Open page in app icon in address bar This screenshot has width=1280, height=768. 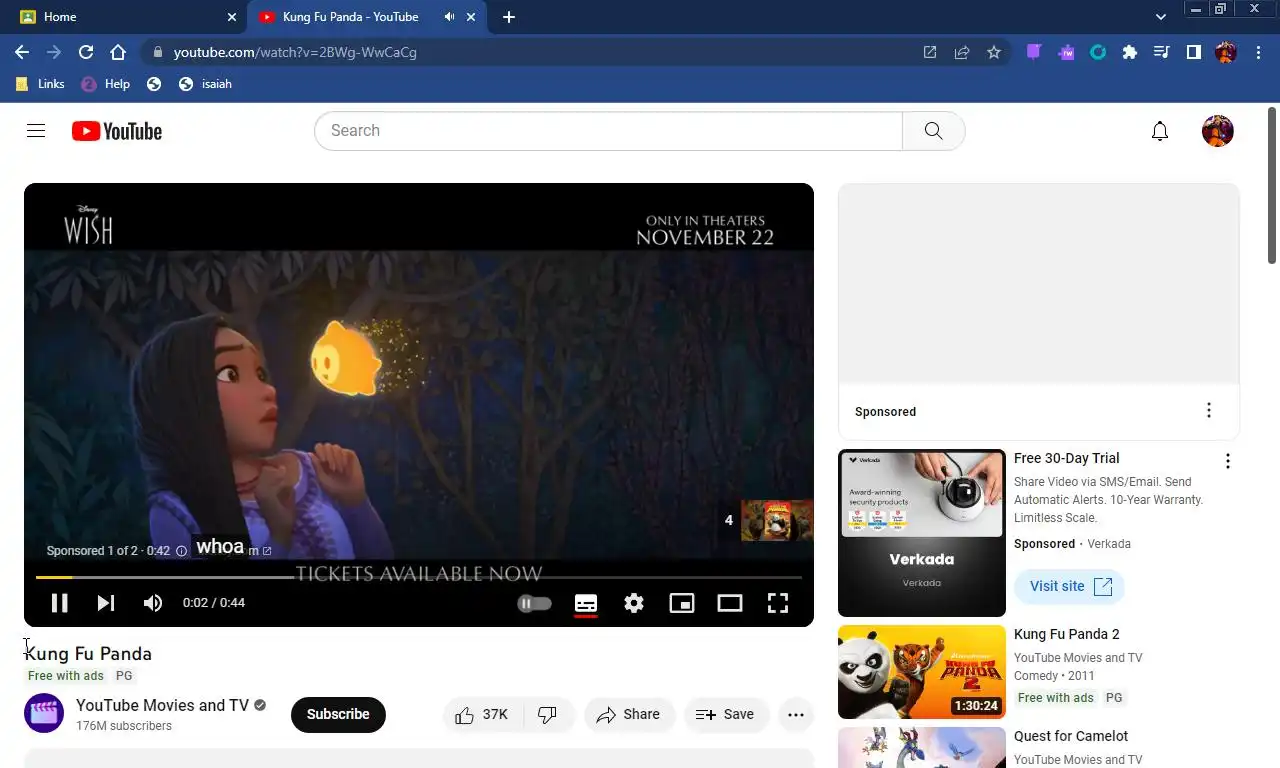(930, 52)
